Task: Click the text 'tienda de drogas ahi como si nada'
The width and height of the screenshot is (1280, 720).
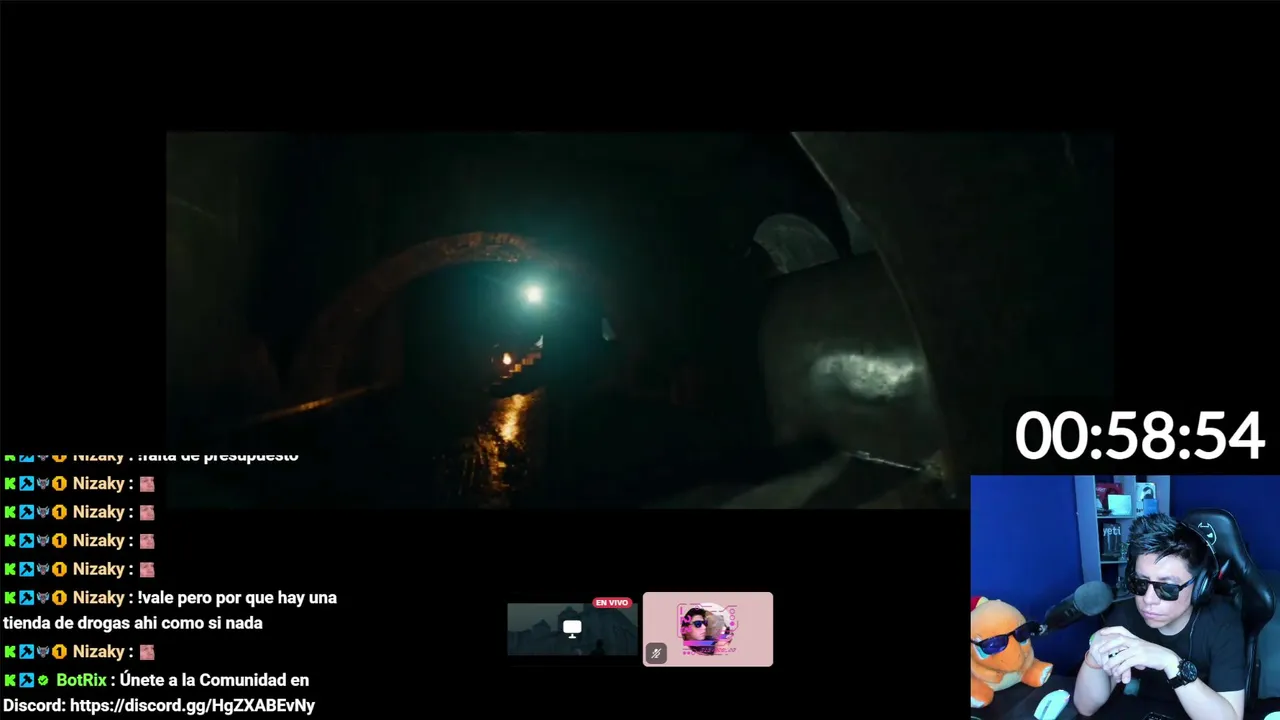Action: (x=133, y=623)
